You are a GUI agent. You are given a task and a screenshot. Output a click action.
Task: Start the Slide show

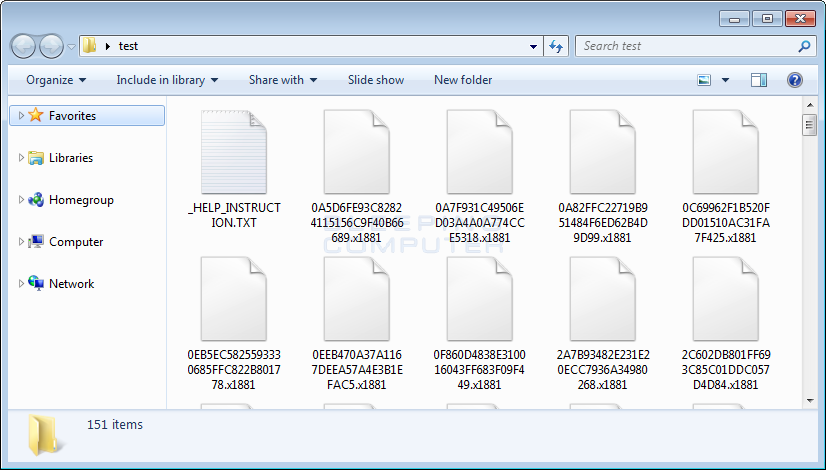[376, 80]
